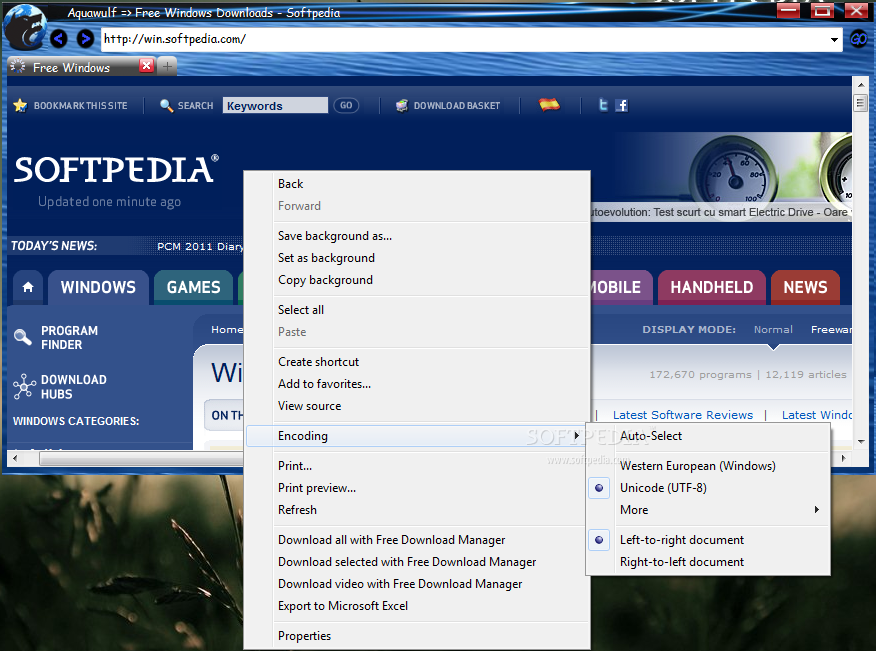The image size is (876, 651).
Task: Click the PCM 2011 Diary news headline
Action: click(x=199, y=246)
